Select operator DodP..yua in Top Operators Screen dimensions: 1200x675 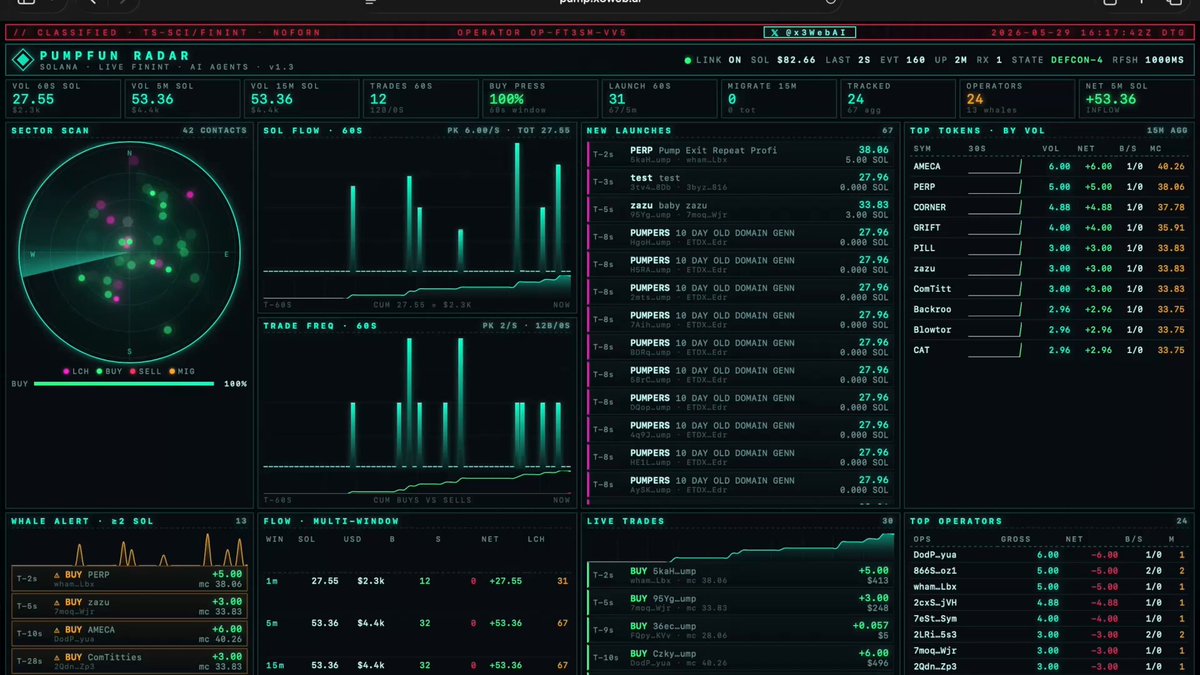pos(1051,554)
